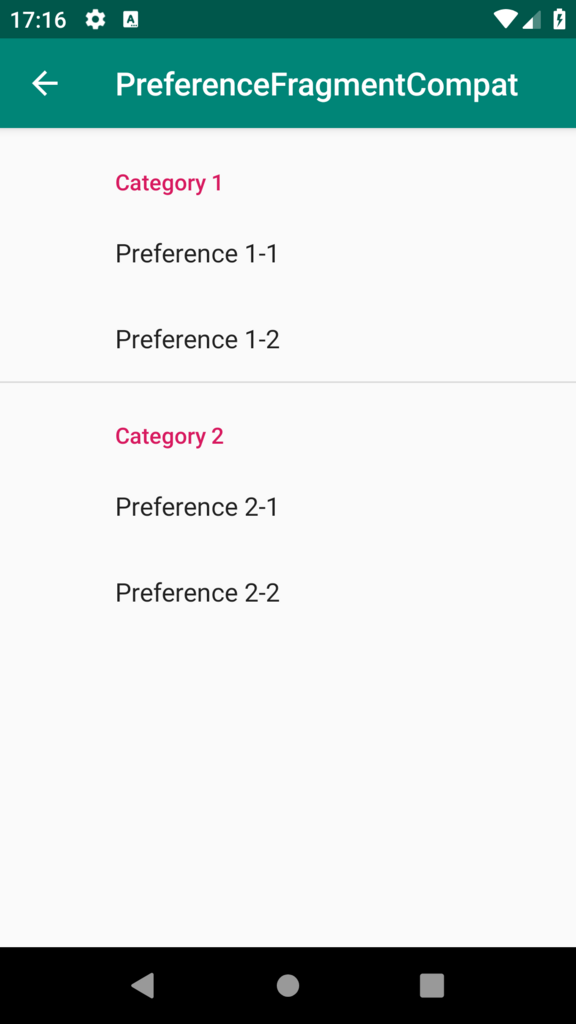Tap the Category 2 section header
The height and width of the screenshot is (1024, 576).
pos(169,436)
